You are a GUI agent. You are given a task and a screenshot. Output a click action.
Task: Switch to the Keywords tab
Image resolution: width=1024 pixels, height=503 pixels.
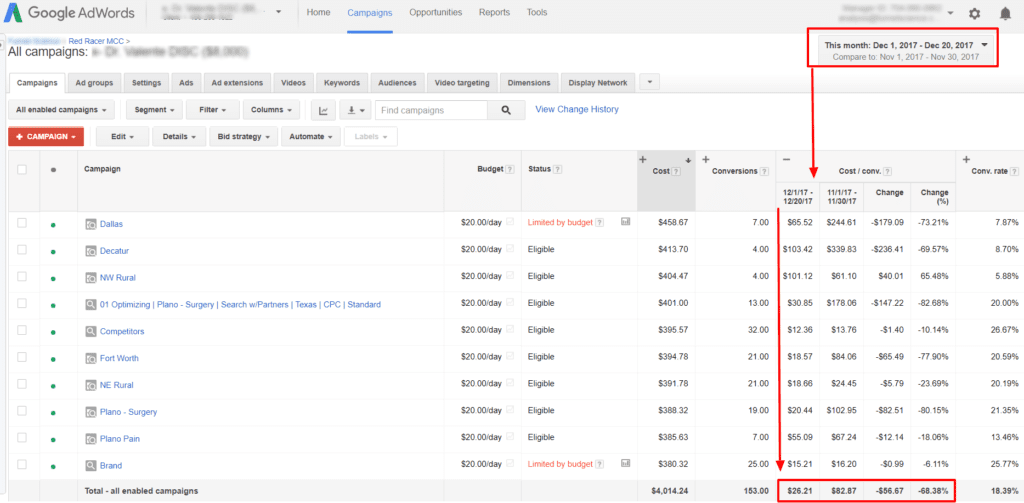(x=342, y=83)
